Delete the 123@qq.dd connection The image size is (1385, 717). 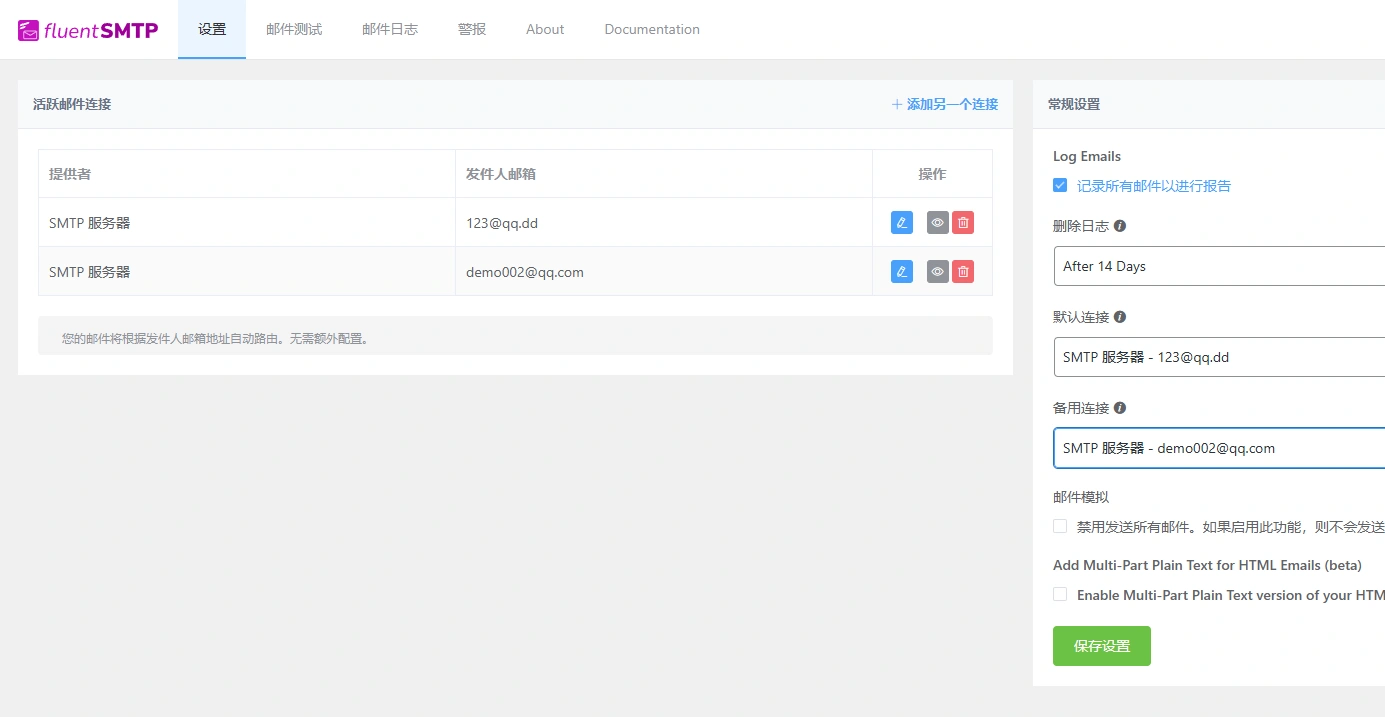pos(962,222)
